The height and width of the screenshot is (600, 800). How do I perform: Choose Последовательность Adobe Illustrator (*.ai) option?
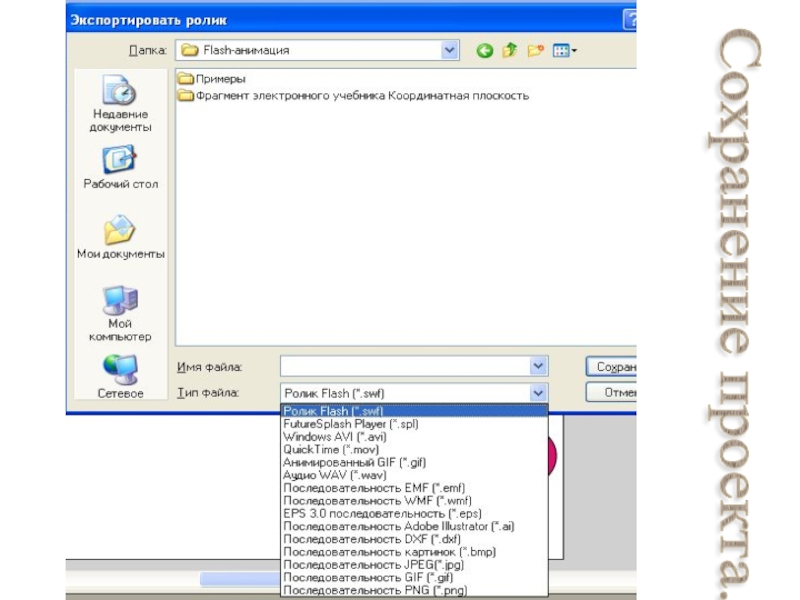click(414, 526)
